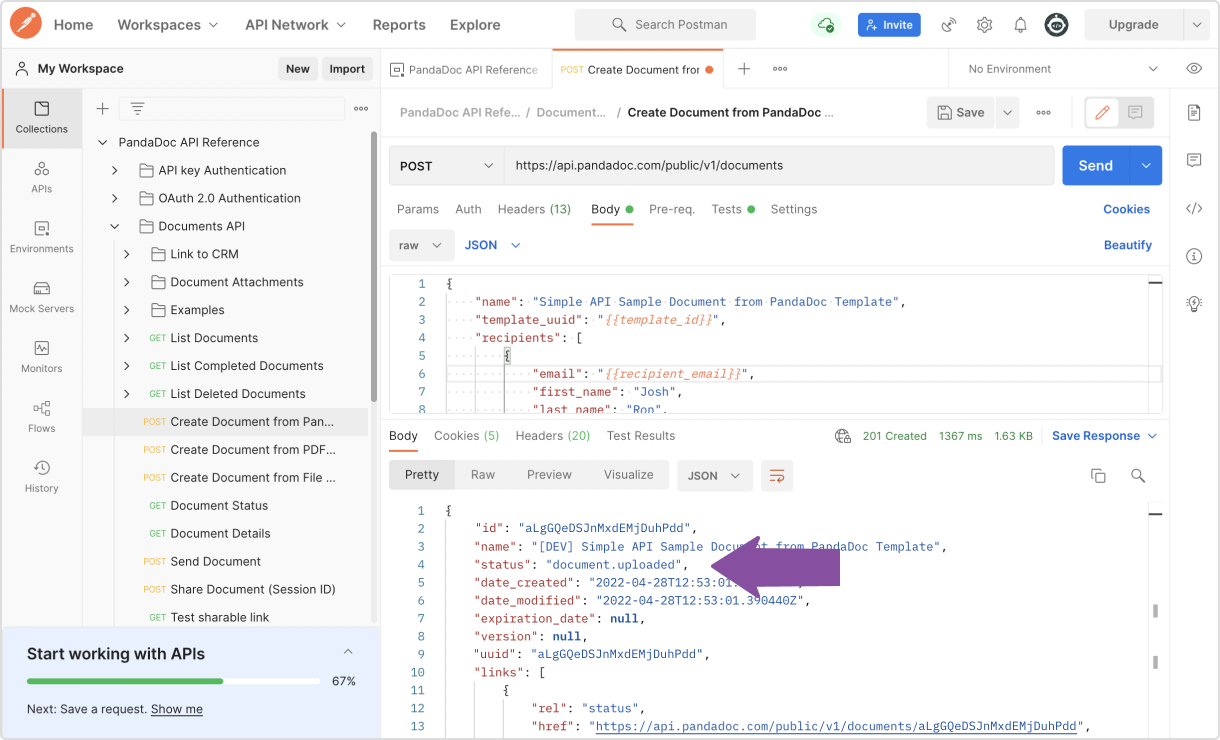The width and height of the screenshot is (1220, 740).
Task: Open the Upgrade dropdown arrow
Action: 1196,25
